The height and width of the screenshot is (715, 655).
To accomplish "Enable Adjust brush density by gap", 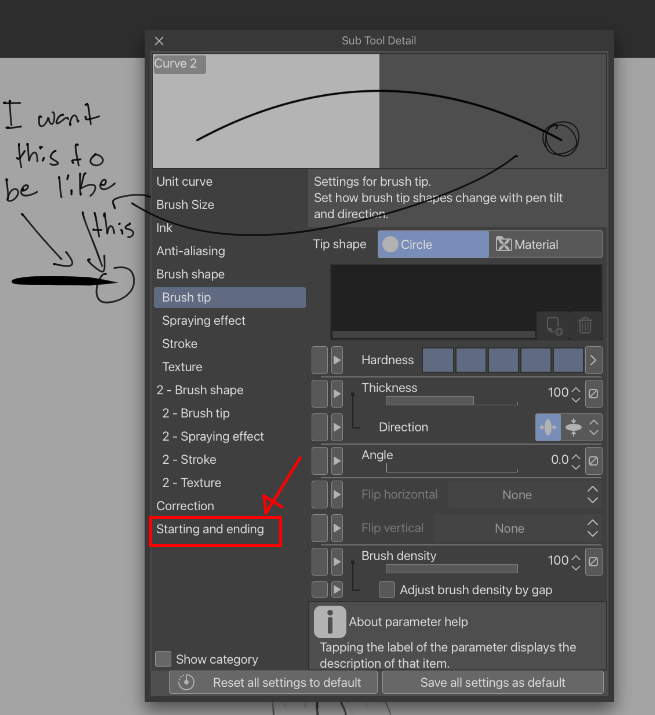I will pyautogui.click(x=387, y=590).
